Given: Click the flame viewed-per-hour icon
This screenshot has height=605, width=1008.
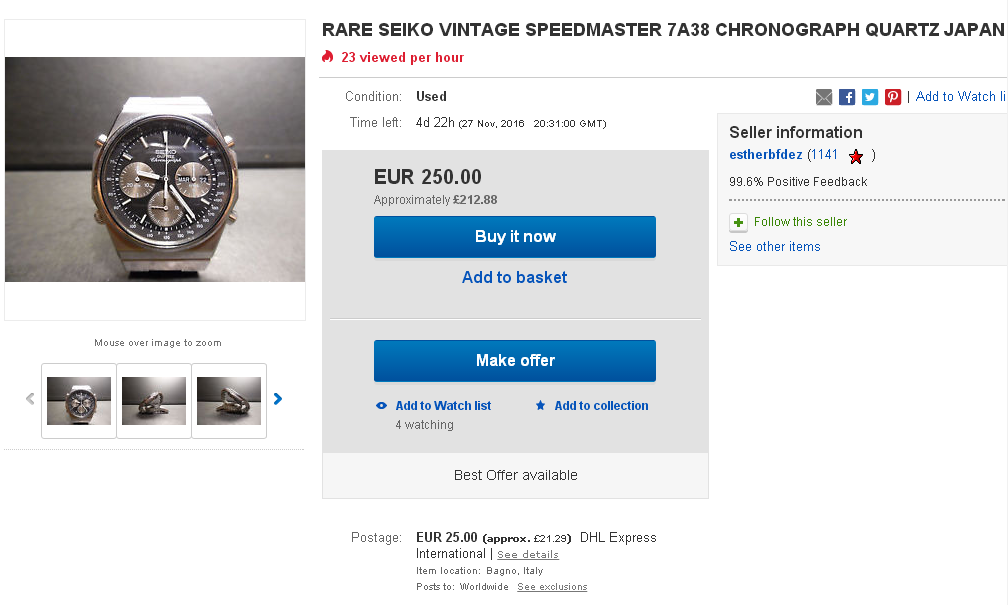Looking at the screenshot, I should coord(328,57).
